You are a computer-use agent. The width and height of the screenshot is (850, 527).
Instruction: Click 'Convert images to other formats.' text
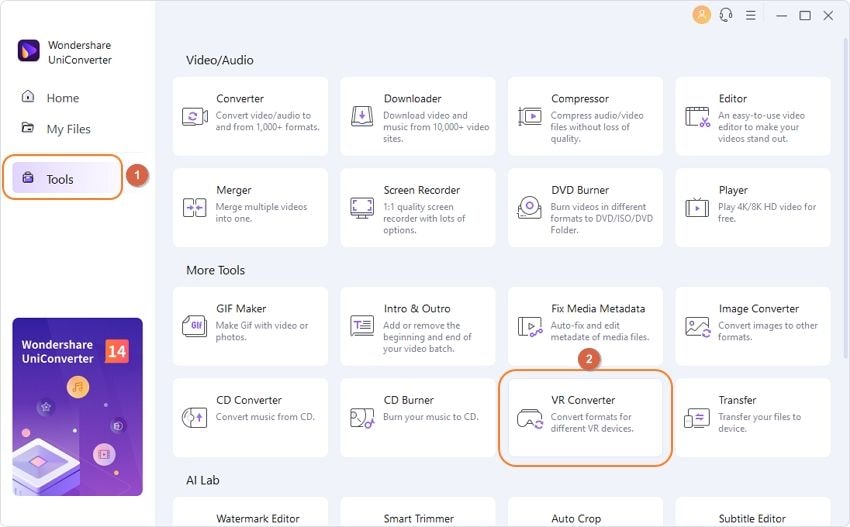pos(768,331)
